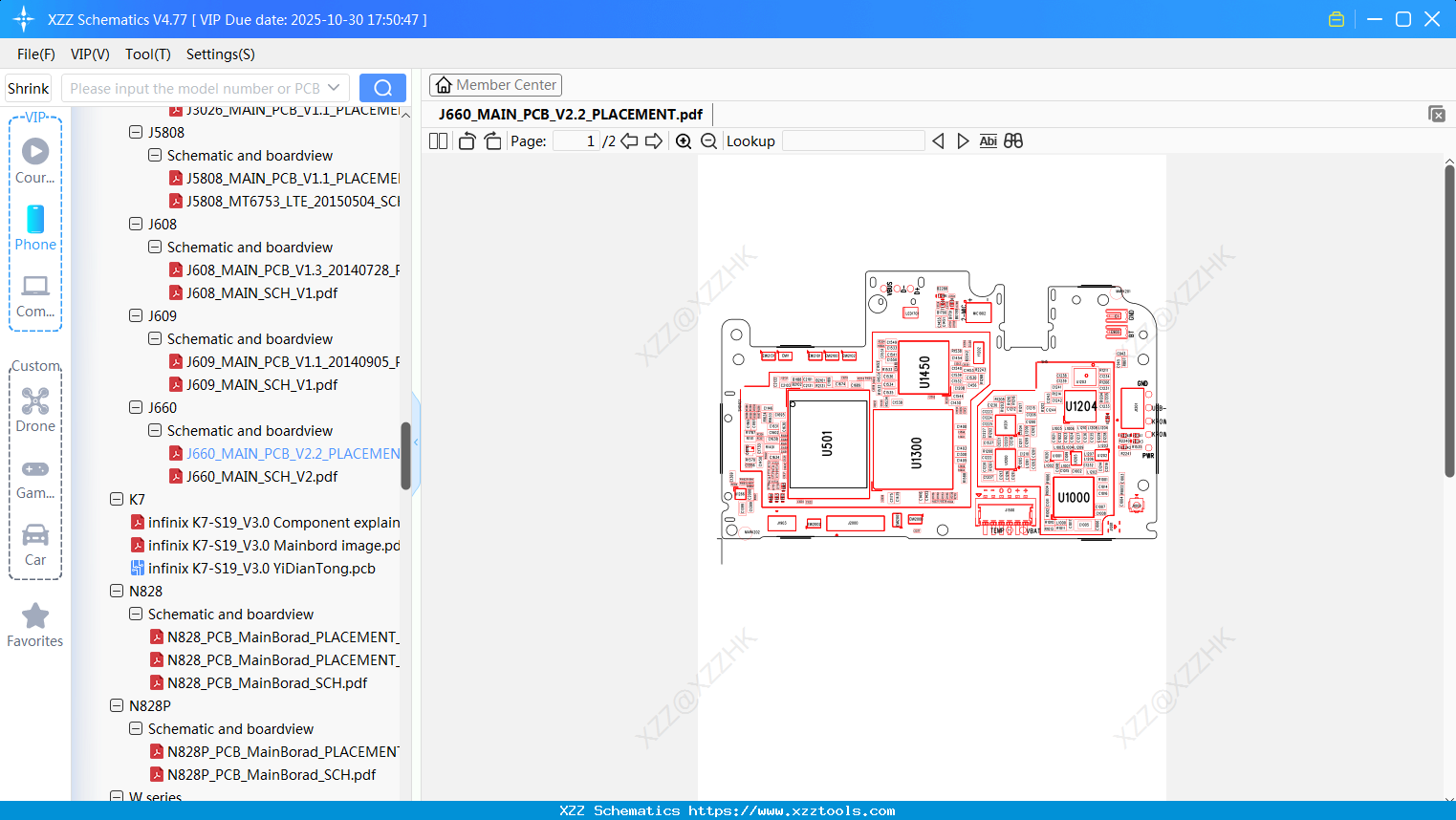1456x820 pixels.
Task: Open the Settings(S) menu
Action: (x=220, y=54)
